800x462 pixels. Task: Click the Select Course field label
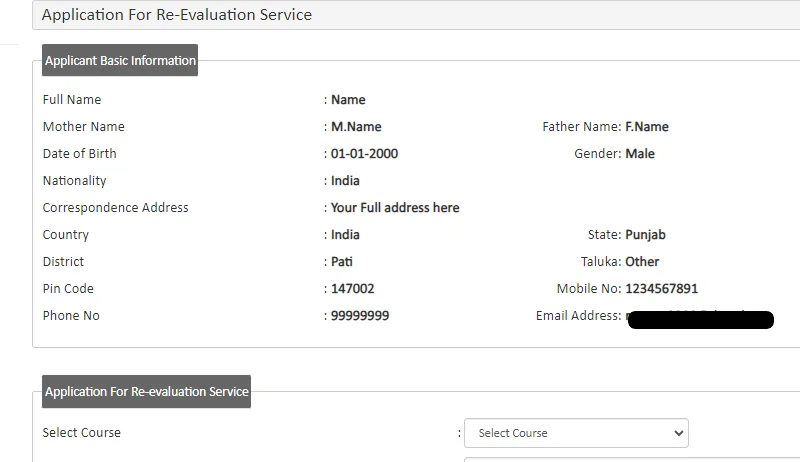click(82, 432)
